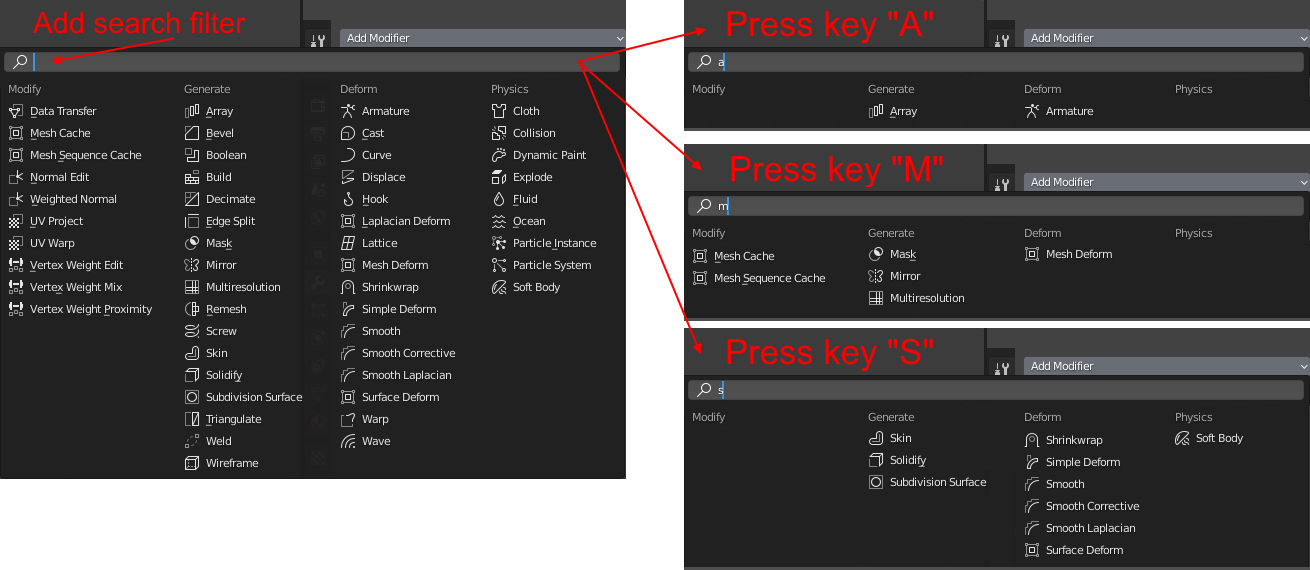The width and height of the screenshot is (1310, 570).
Task: Click the Lattice modifier icon
Action: point(348,243)
